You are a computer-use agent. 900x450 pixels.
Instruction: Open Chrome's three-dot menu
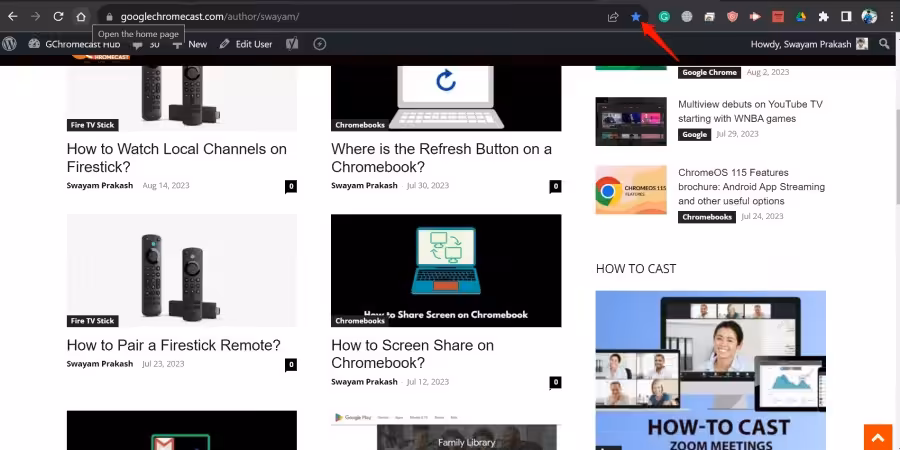[x=889, y=17]
